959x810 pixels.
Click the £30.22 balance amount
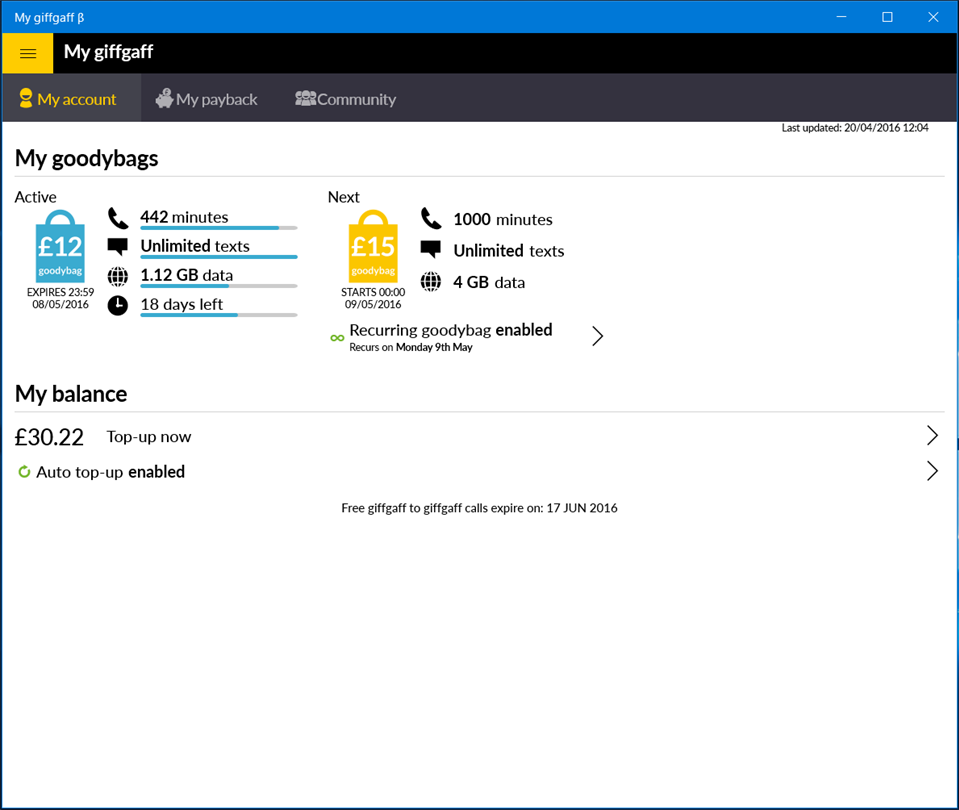coord(49,437)
